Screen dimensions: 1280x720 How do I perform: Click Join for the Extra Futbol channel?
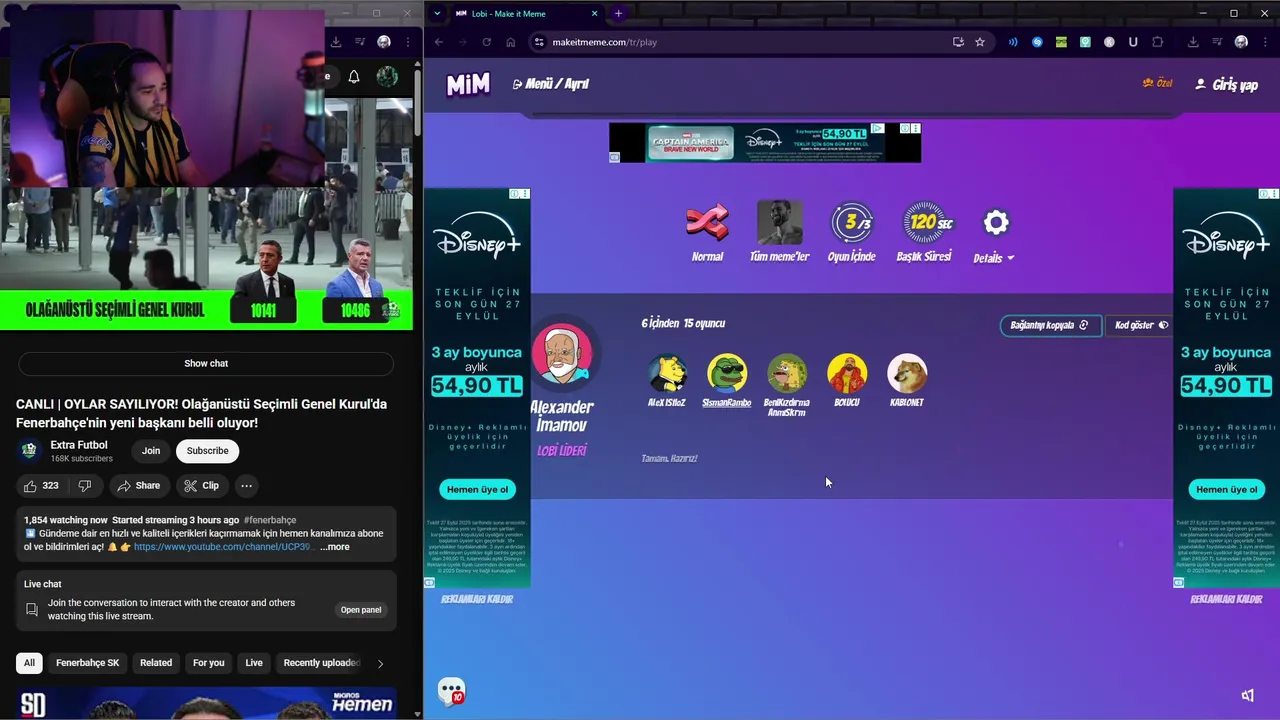(150, 451)
